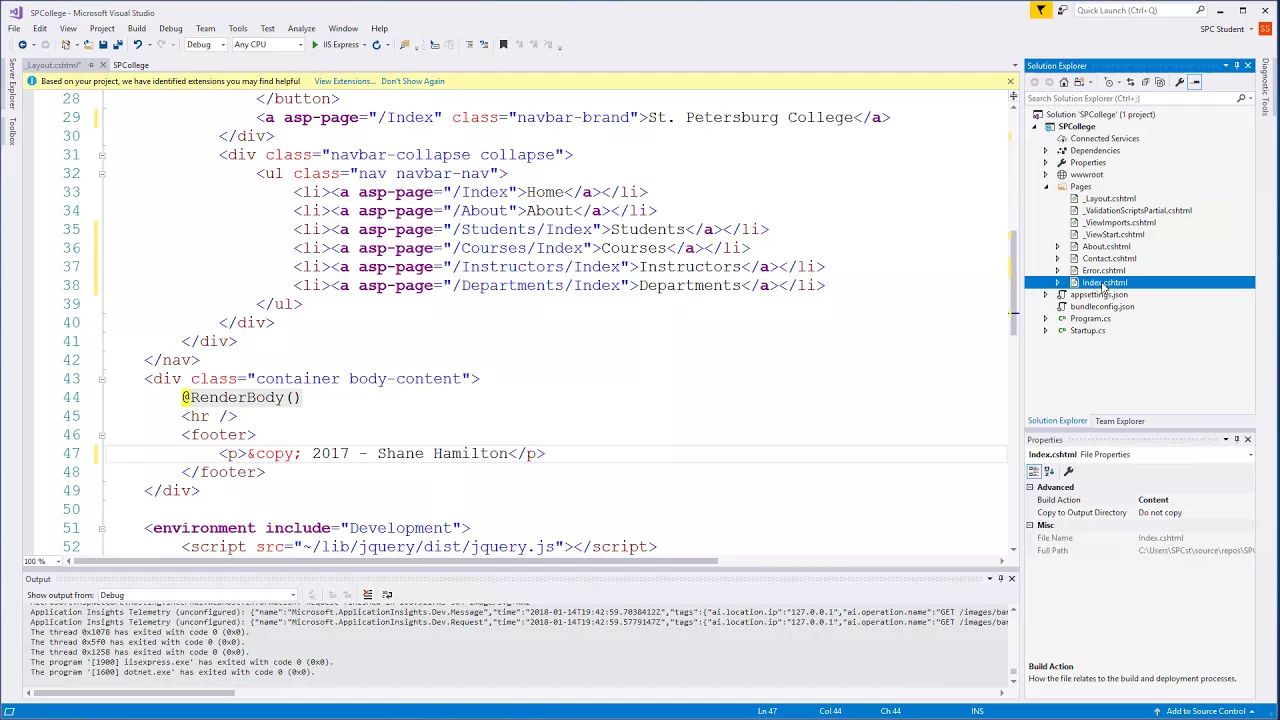Open Properties wrench icon in Solution Explorer toolbar
The image size is (1280, 720).
point(1180,82)
